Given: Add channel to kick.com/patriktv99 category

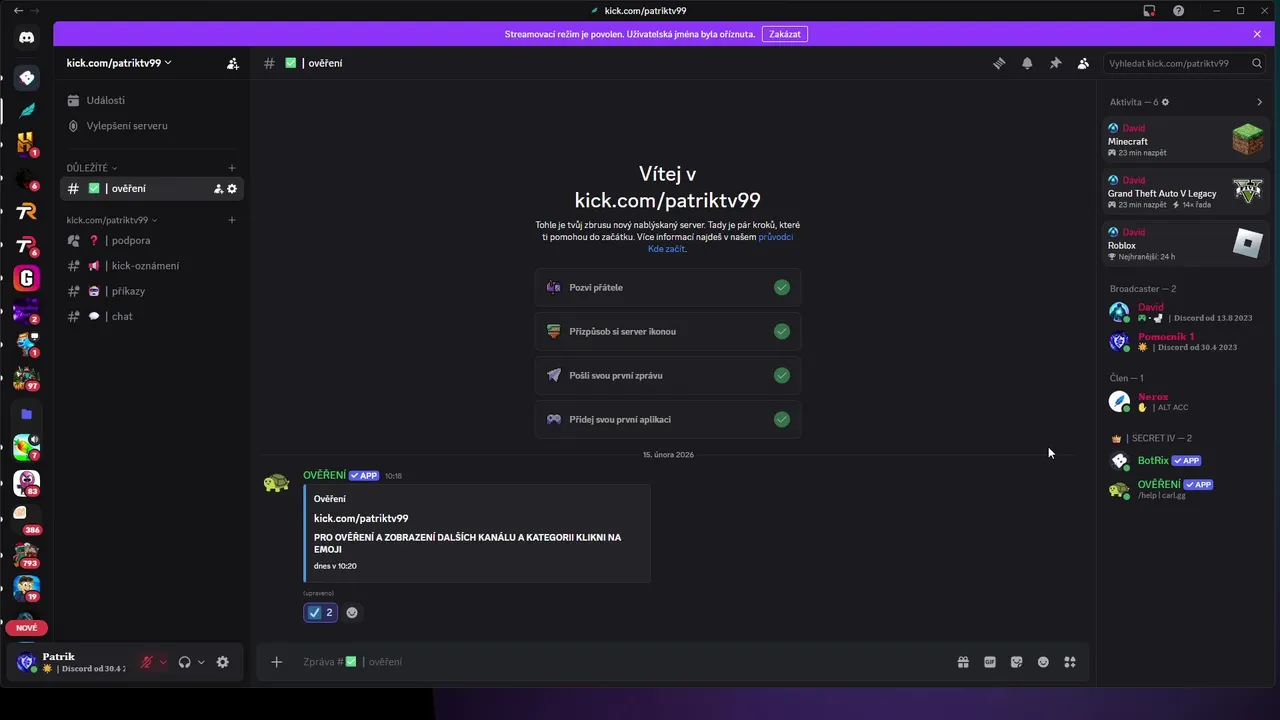Looking at the screenshot, I should click(232, 220).
